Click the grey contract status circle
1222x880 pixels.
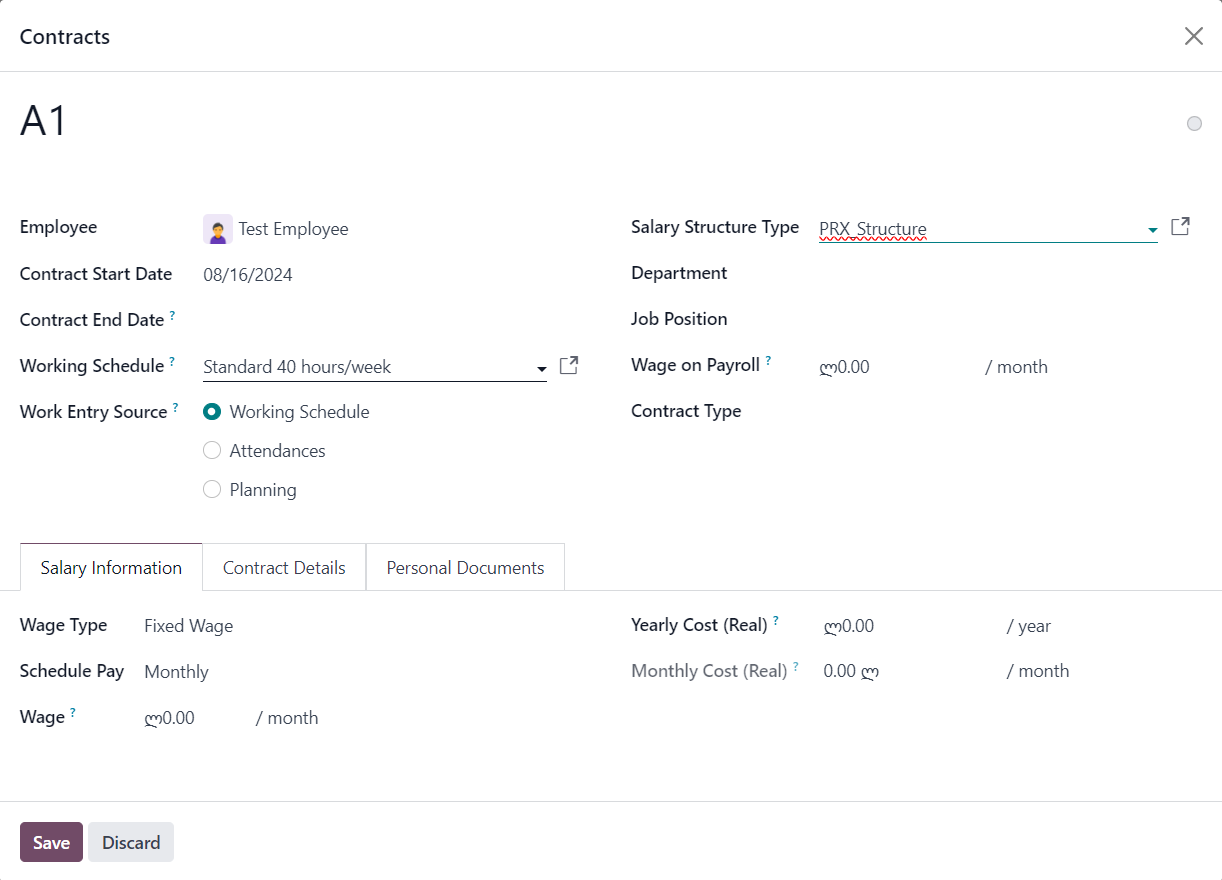click(1194, 124)
